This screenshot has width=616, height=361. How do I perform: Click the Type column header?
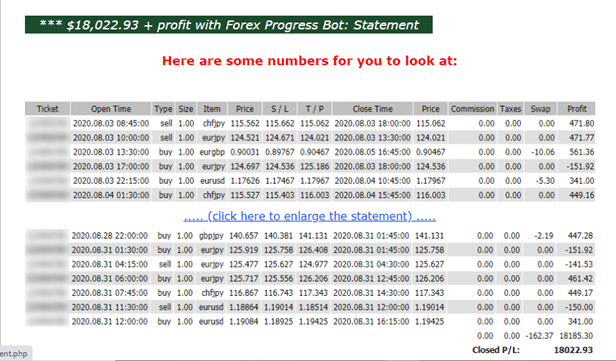pos(163,109)
